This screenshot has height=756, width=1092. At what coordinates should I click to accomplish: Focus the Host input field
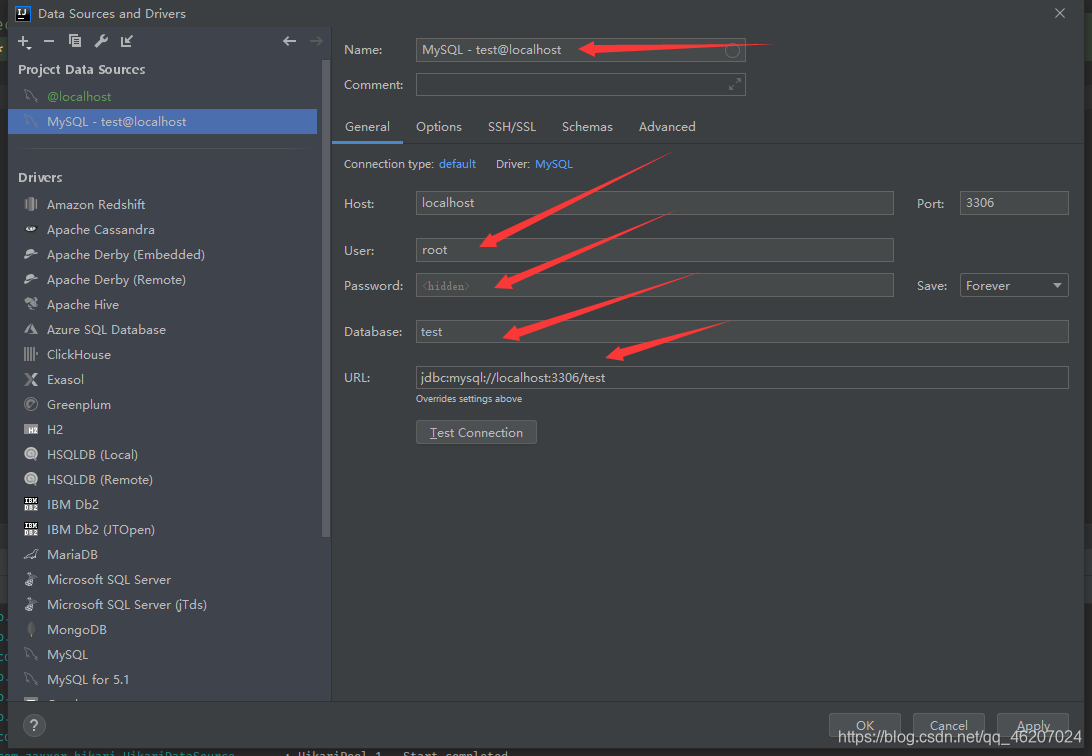[x=655, y=203]
